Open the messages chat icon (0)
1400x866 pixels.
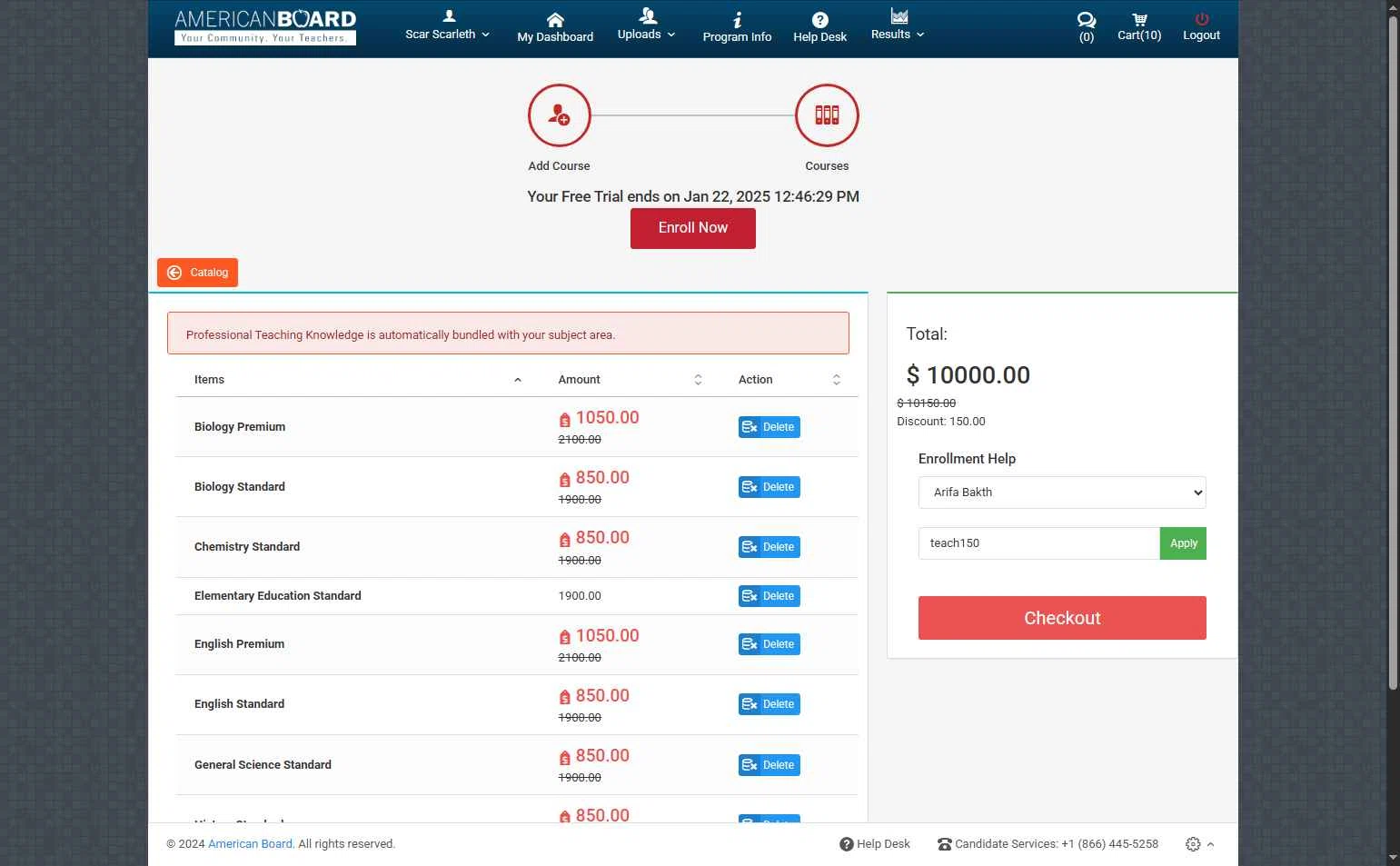[x=1087, y=28]
